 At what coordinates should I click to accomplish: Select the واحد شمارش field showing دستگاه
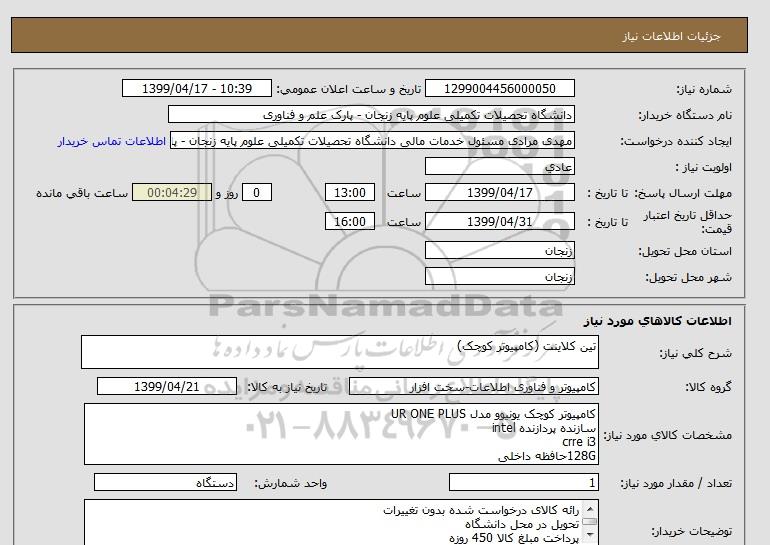(165, 483)
